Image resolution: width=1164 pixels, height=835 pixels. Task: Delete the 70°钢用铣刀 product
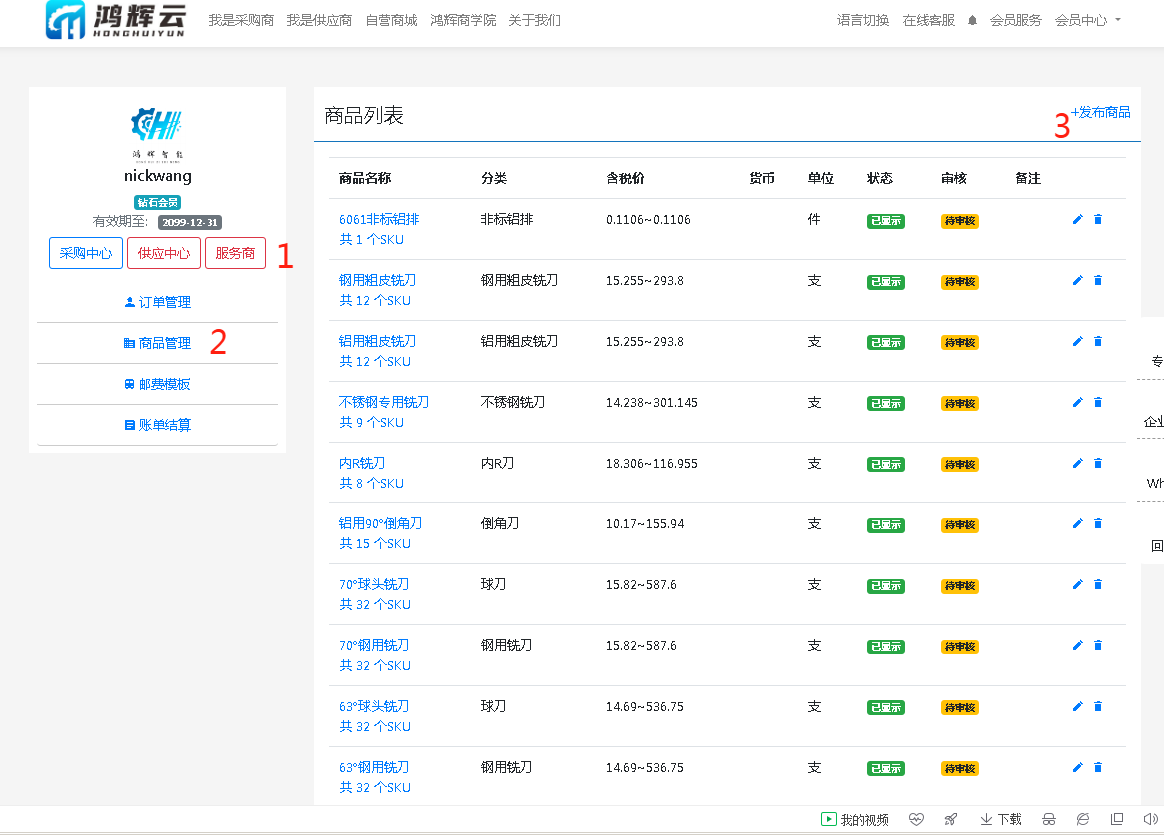[1098, 645]
